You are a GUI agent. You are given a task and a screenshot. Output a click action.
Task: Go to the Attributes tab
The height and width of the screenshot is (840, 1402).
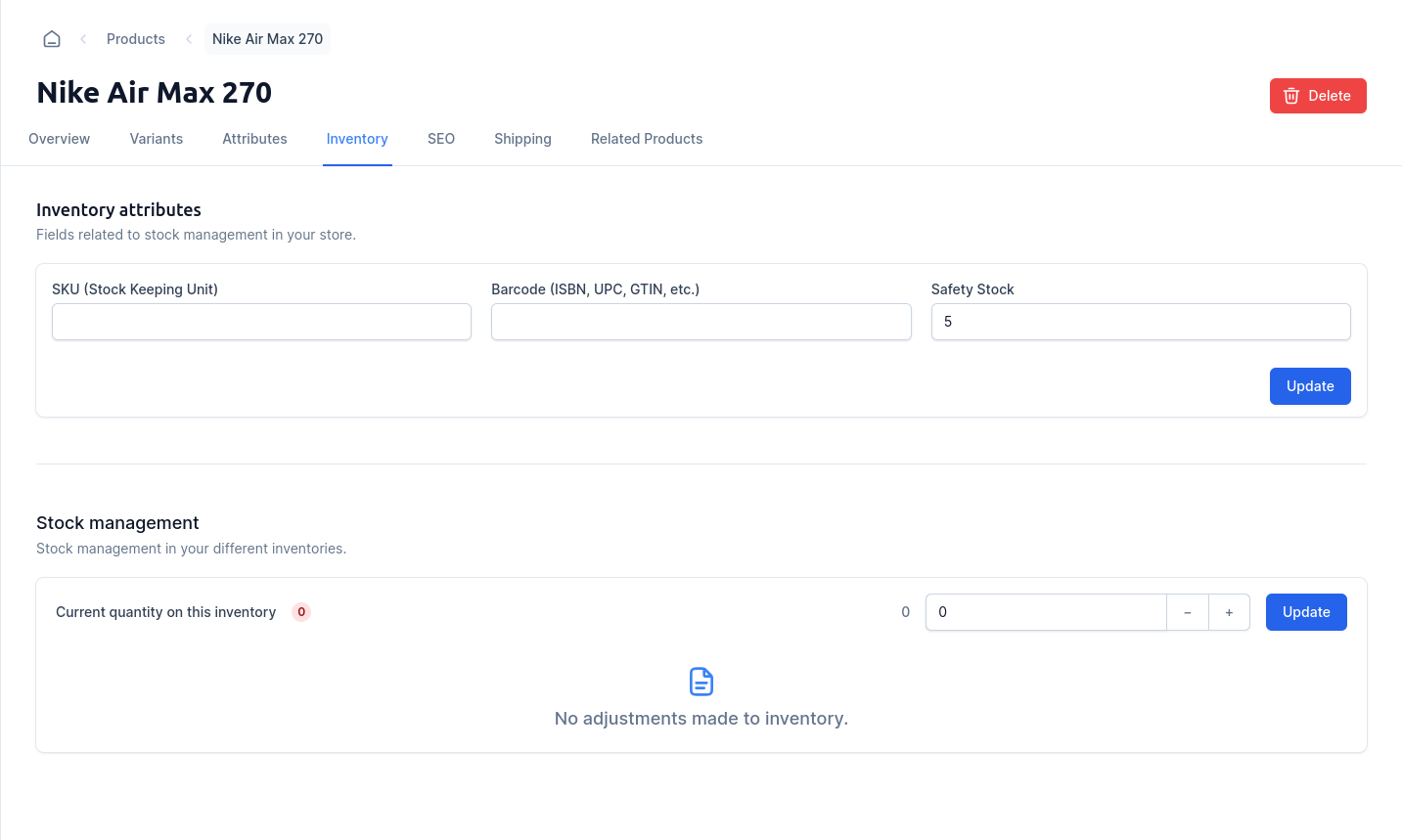point(254,139)
